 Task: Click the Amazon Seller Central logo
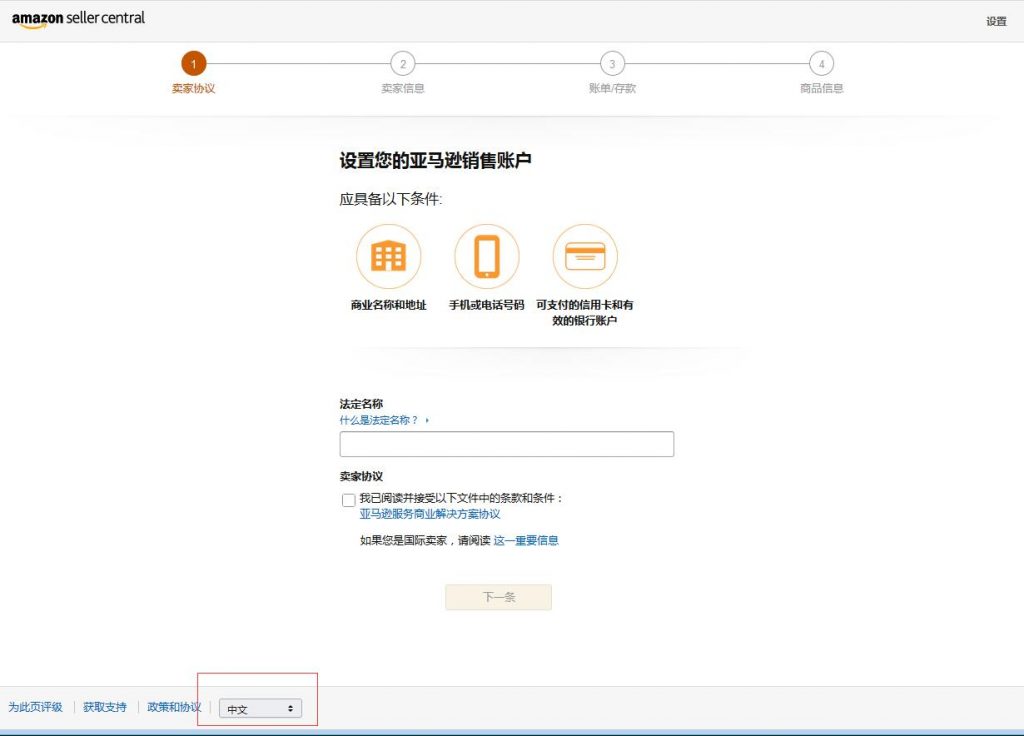pyautogui.click(x=78, y=20)
